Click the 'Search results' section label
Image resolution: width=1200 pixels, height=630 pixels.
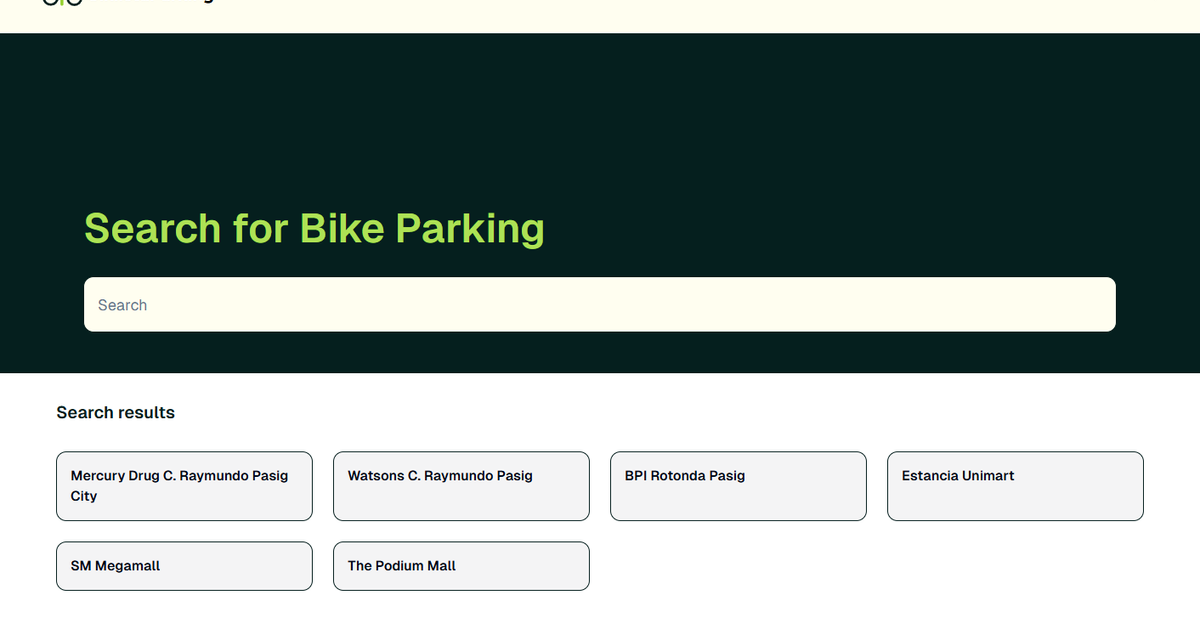pos(115,412)
